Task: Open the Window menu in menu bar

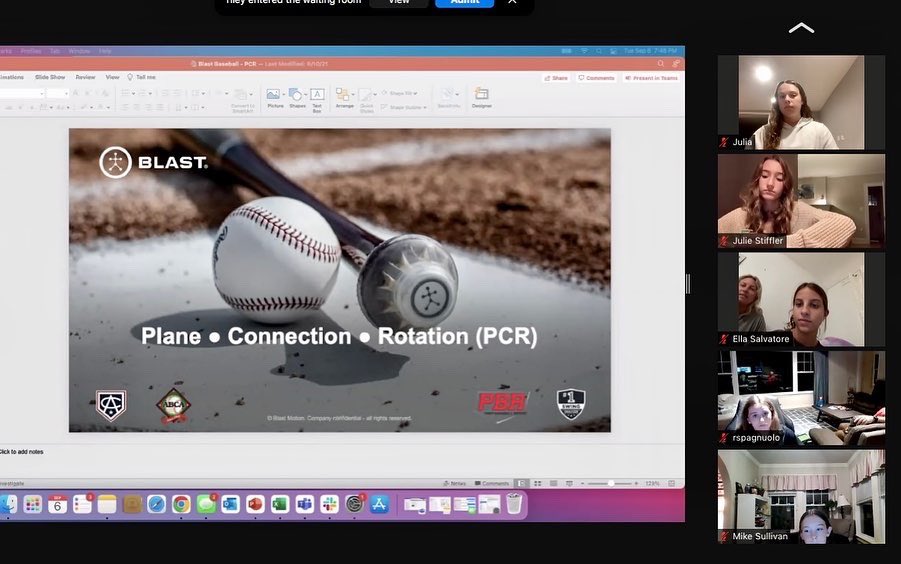Action: tap(79, 51)
